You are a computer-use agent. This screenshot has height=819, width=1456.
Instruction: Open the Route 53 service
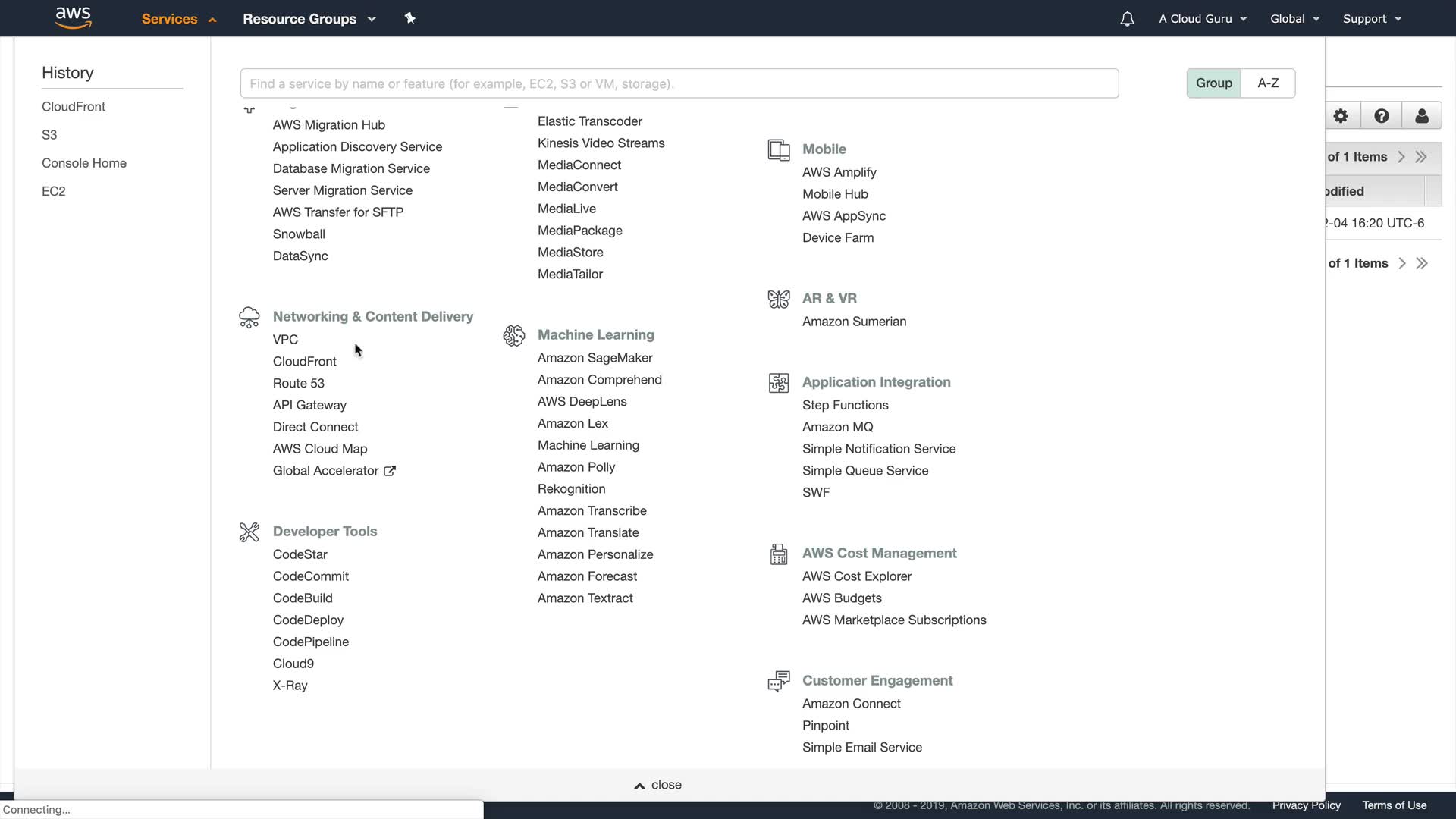pos(298,384)
